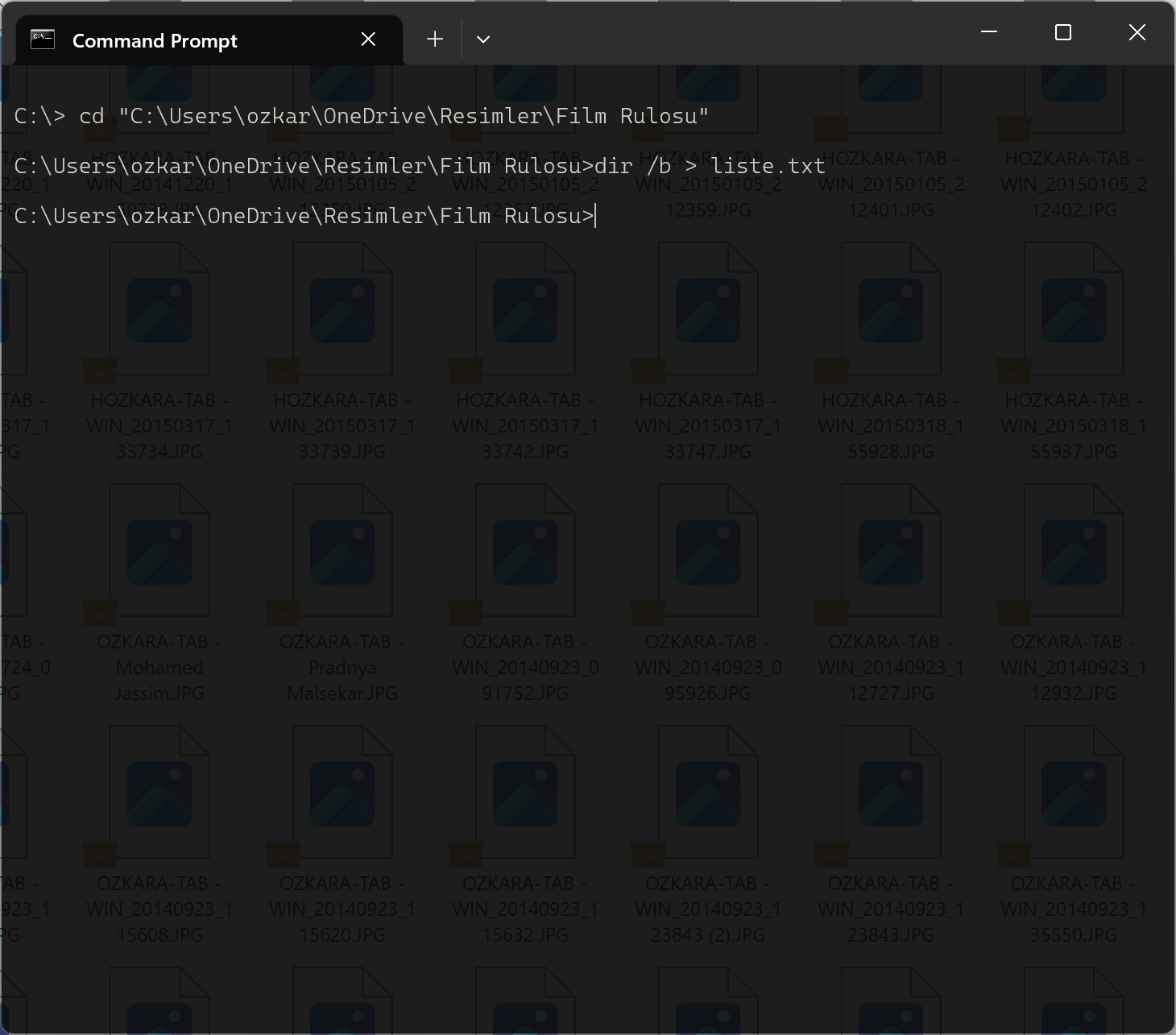Click WIN_20140923_135550.JPG thumbnail
This screenshot has width=1176, height=1035.
(1074, 793)
